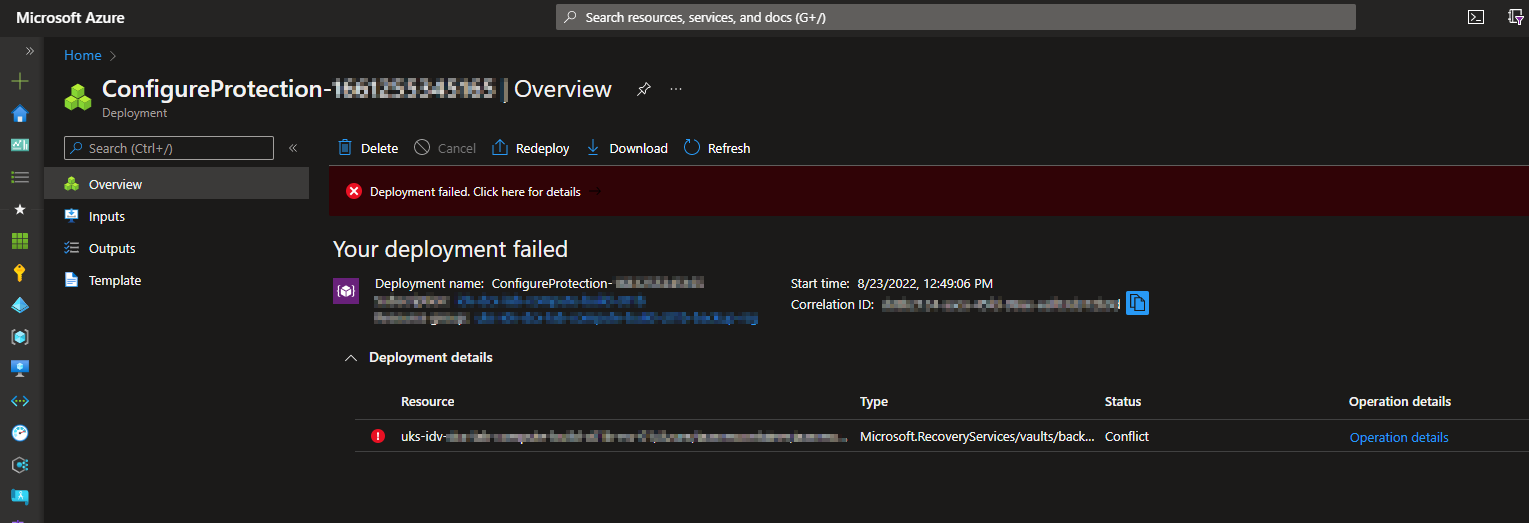Open All resources green grid icon
This screenshot has height=523, width=1529.
click(20, 241)
